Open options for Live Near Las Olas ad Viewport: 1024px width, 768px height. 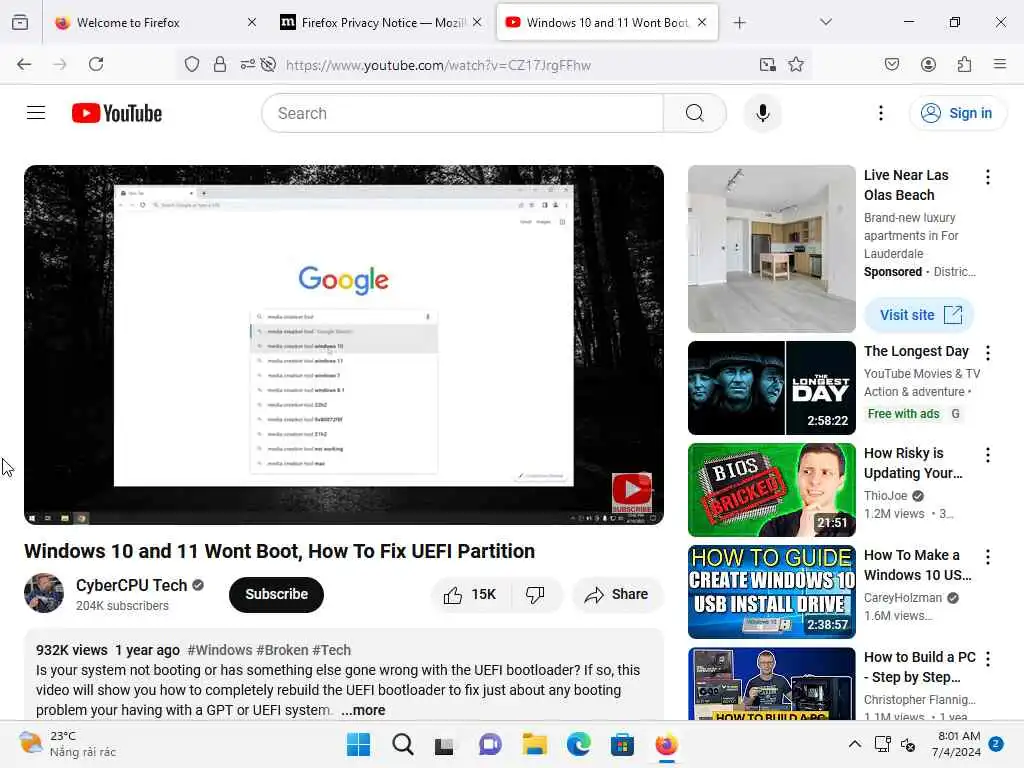point(987,177)
